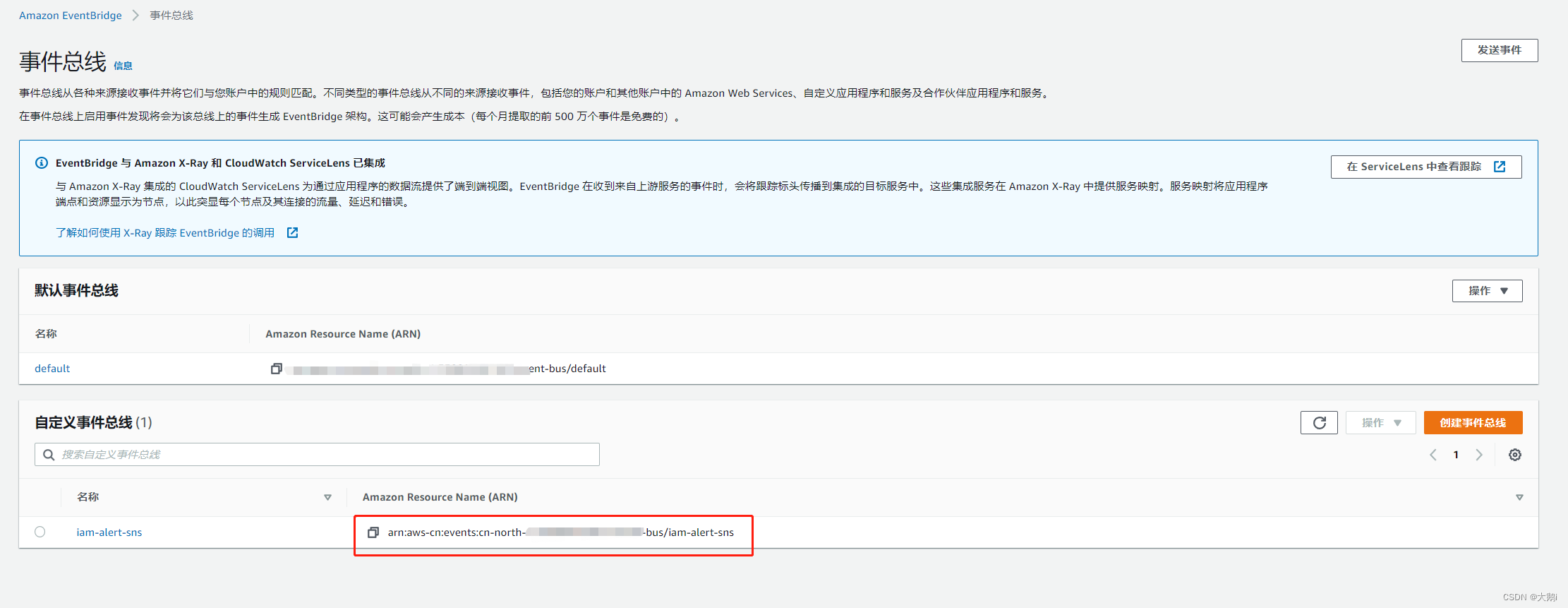1568x608 pixels.
Task: Expand 操作 dropdown for default event bus
Action: (x=1487, y=291)
